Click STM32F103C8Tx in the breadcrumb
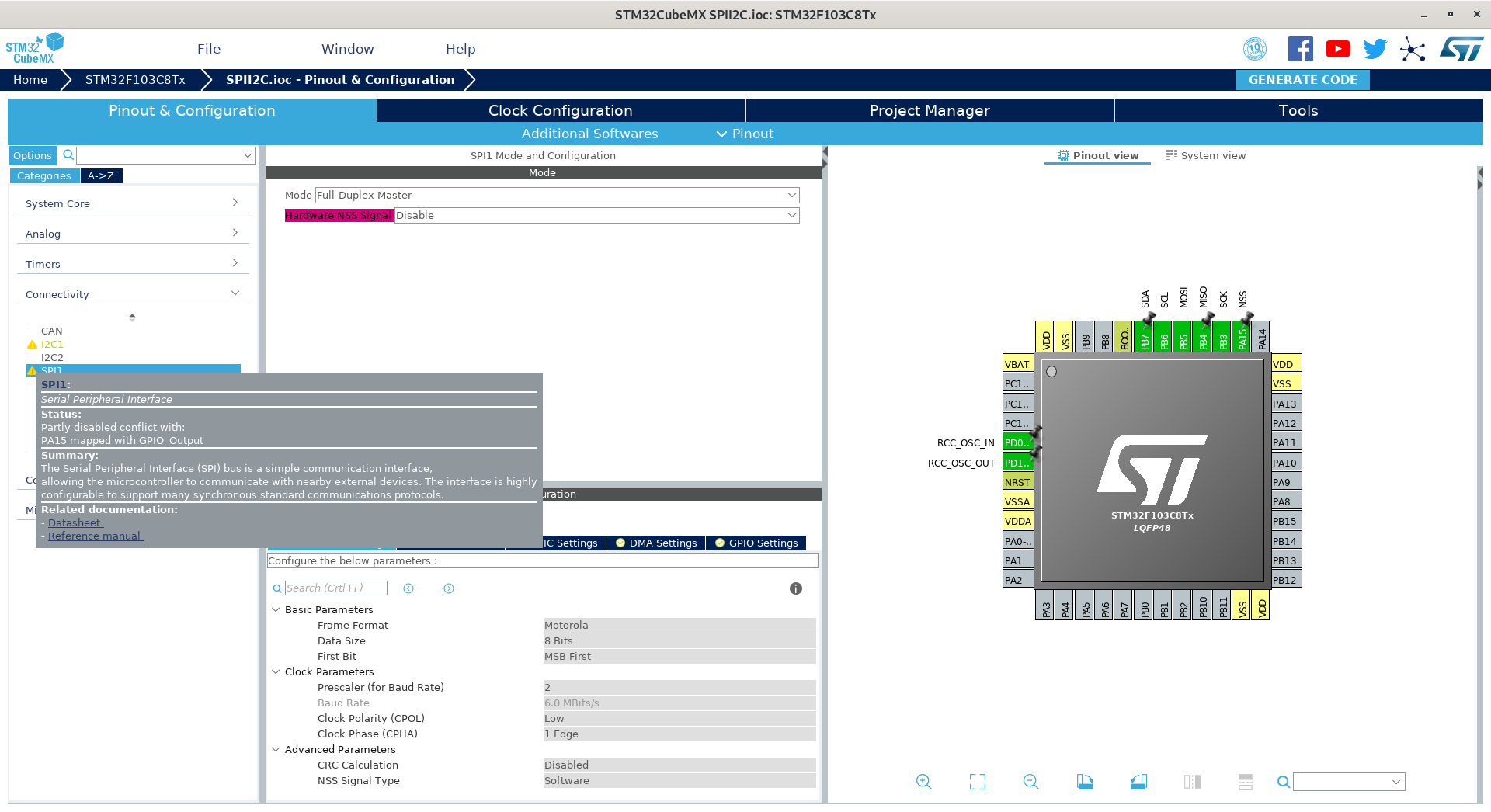The width and height of the screenshot is (1491, 812). [x=135, y=79]
